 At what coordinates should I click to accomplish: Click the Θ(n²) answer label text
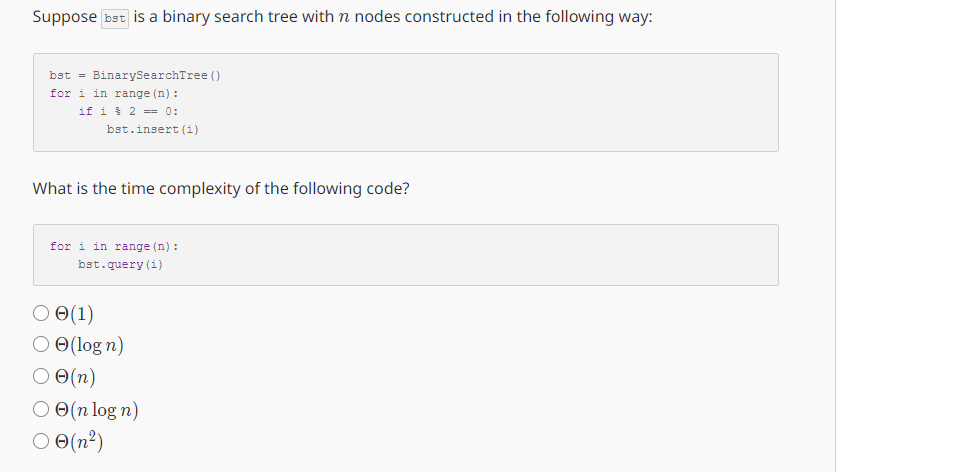[x=79, y=442]
